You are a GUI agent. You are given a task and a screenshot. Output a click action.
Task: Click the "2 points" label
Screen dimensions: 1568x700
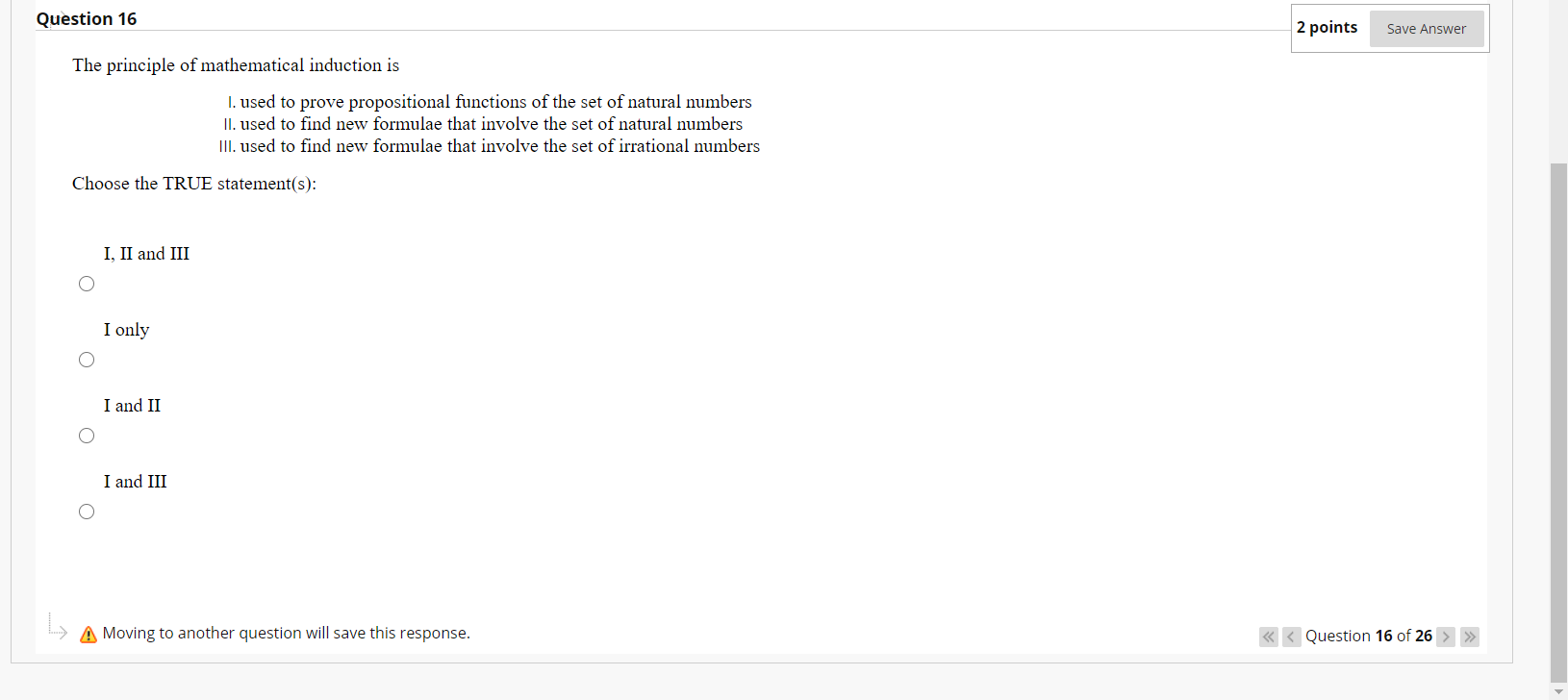coord(1328,27)
